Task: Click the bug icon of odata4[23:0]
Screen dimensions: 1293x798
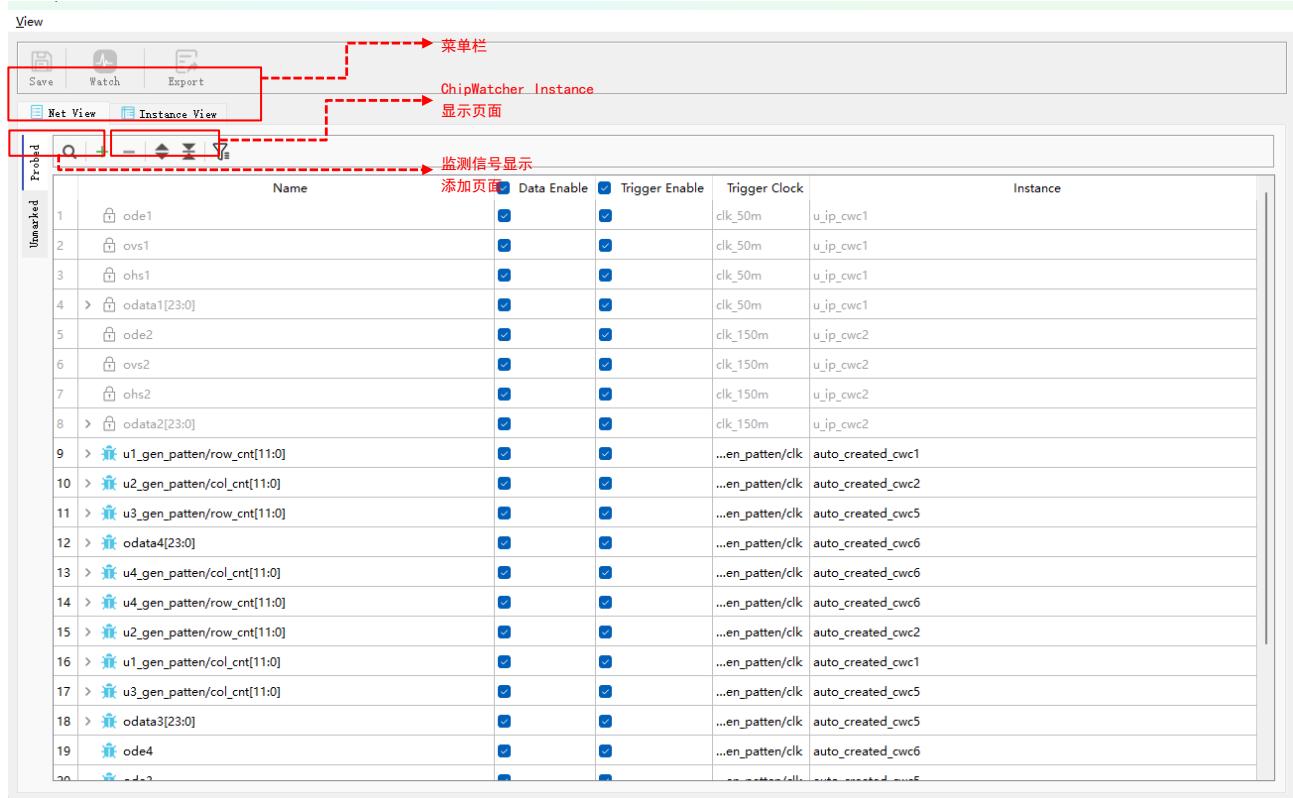Action: 110,542
